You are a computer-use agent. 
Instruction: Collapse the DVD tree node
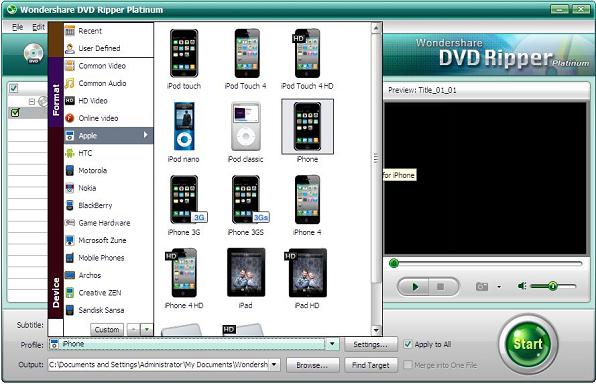pos(32,102)
